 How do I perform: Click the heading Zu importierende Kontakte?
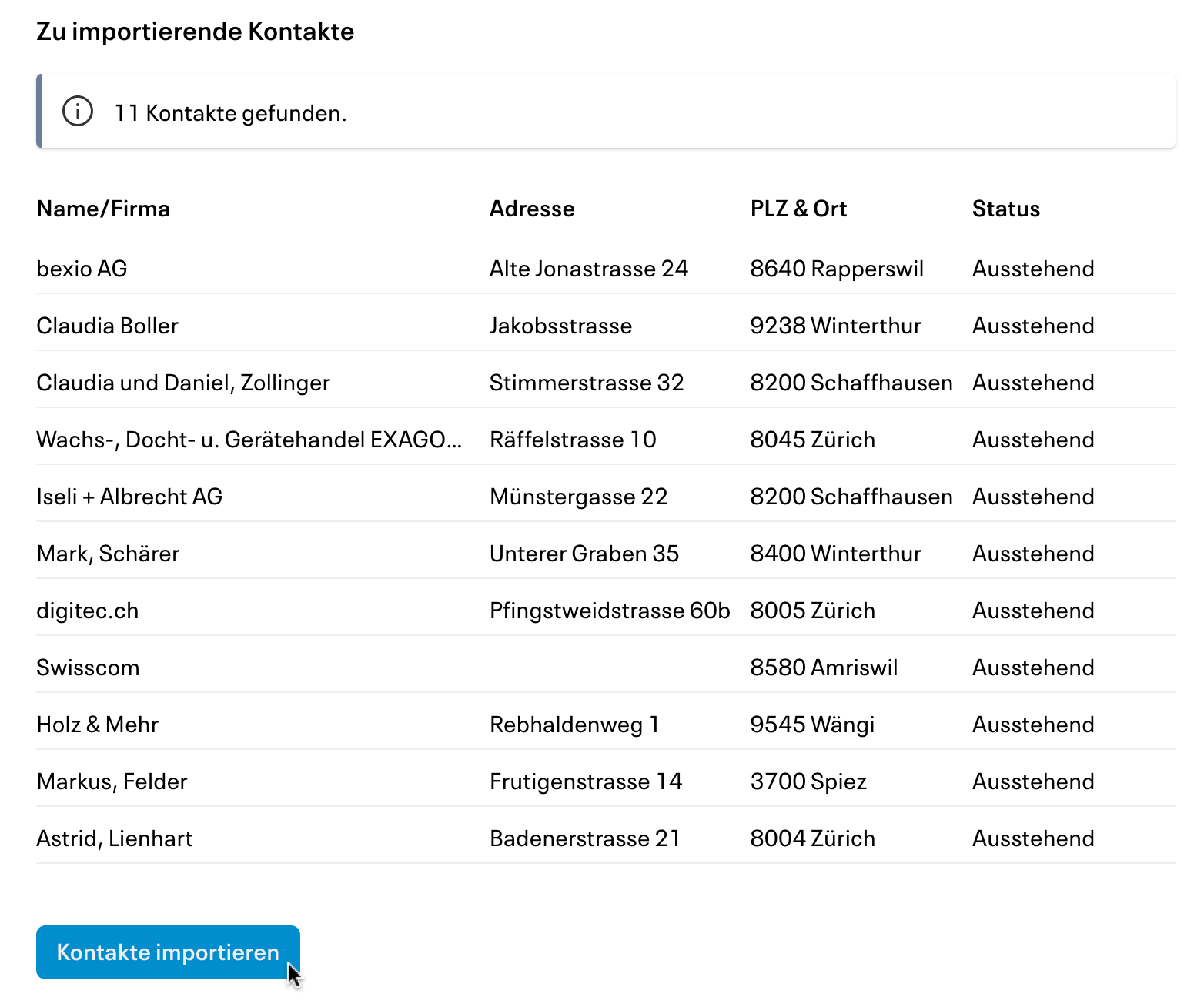tap(195, 32)
